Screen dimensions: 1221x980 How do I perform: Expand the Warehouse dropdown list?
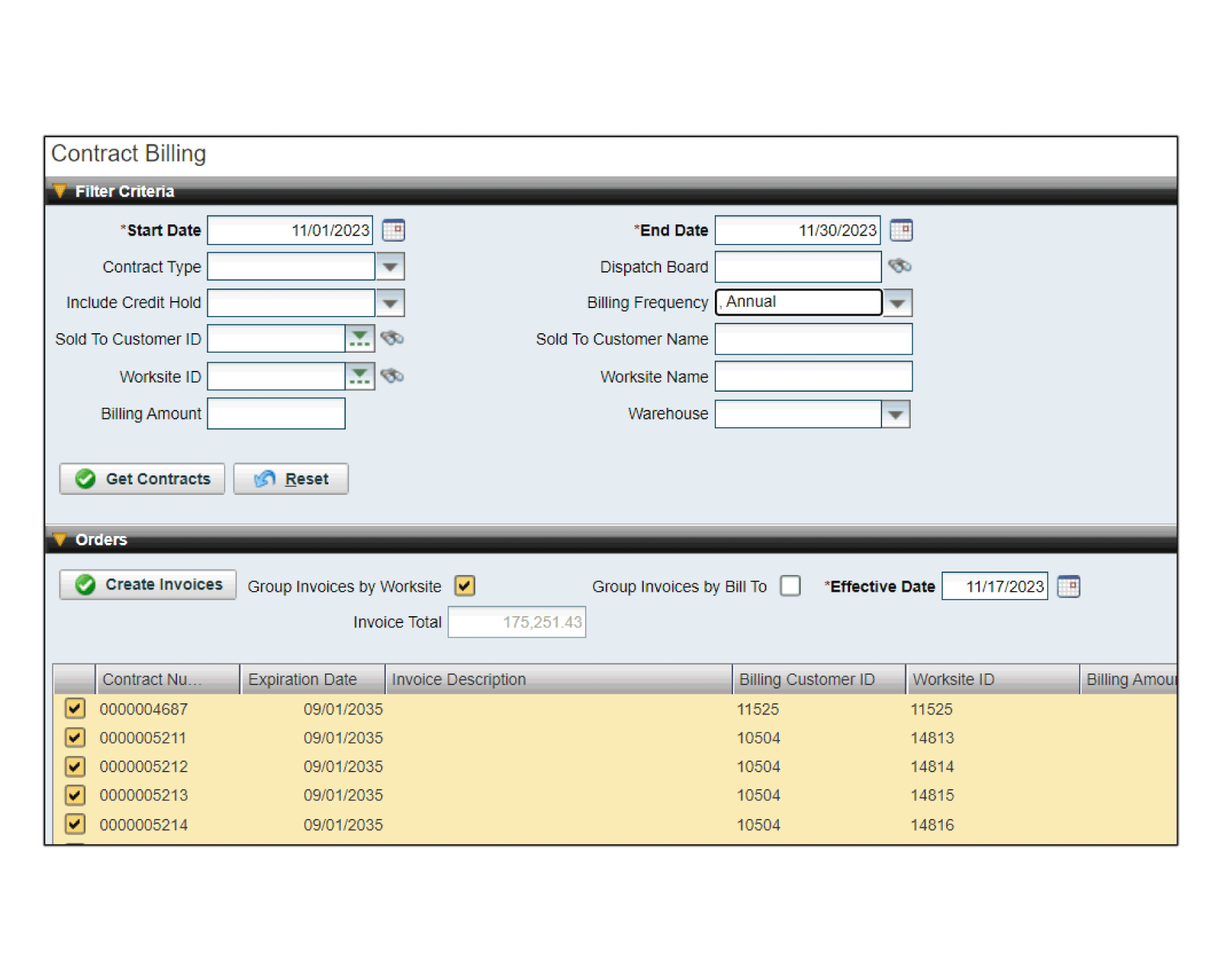tap(896, 414)
